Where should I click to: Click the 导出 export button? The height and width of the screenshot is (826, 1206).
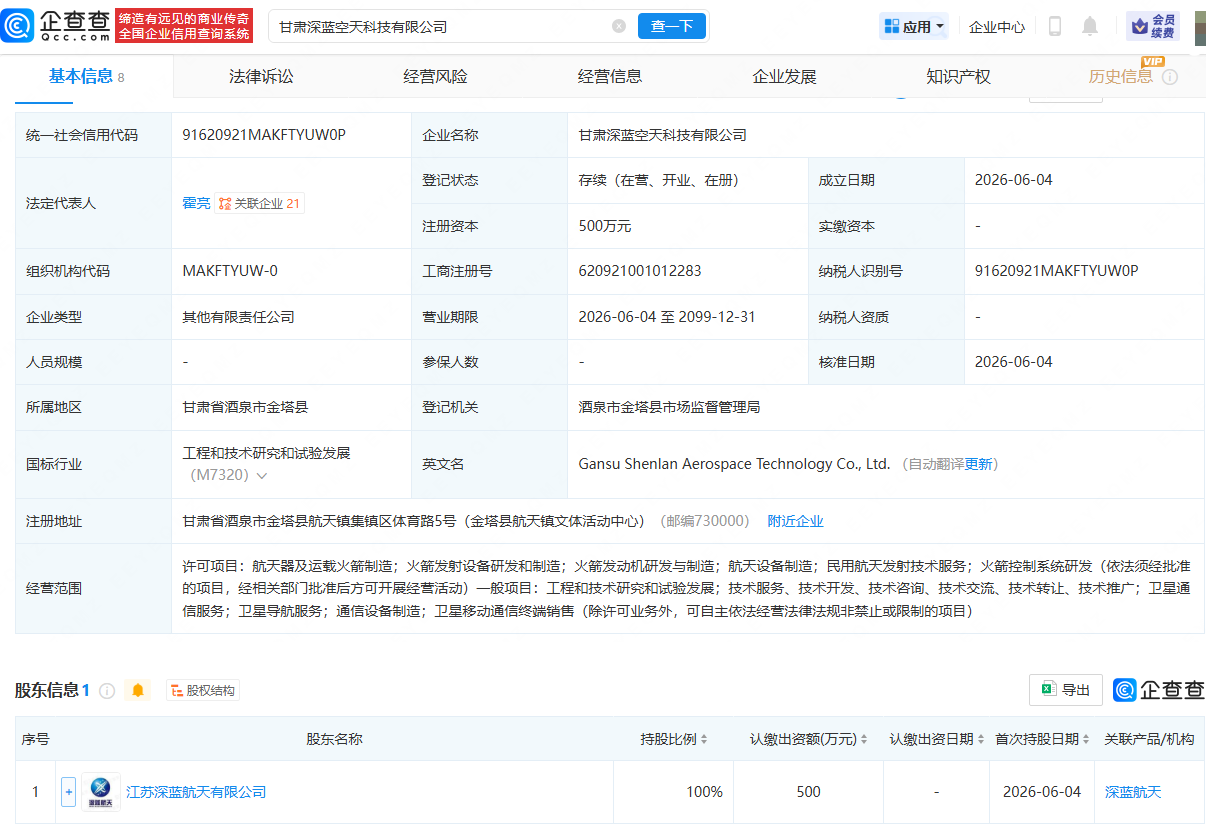1066,690
